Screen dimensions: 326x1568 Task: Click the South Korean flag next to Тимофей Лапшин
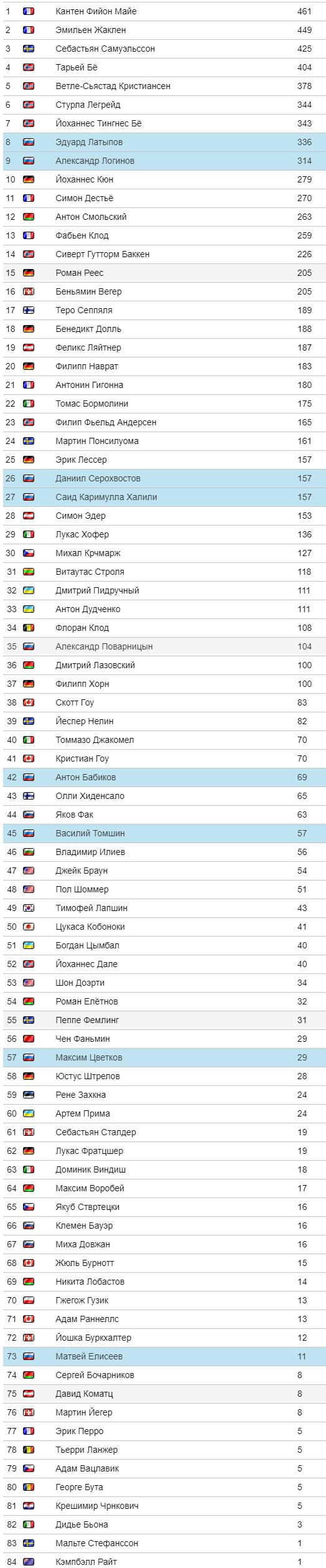29,908
